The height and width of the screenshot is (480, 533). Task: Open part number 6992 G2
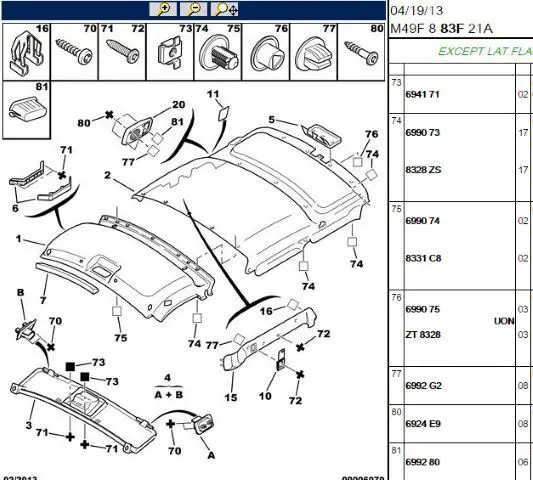(x=423, y=385)
